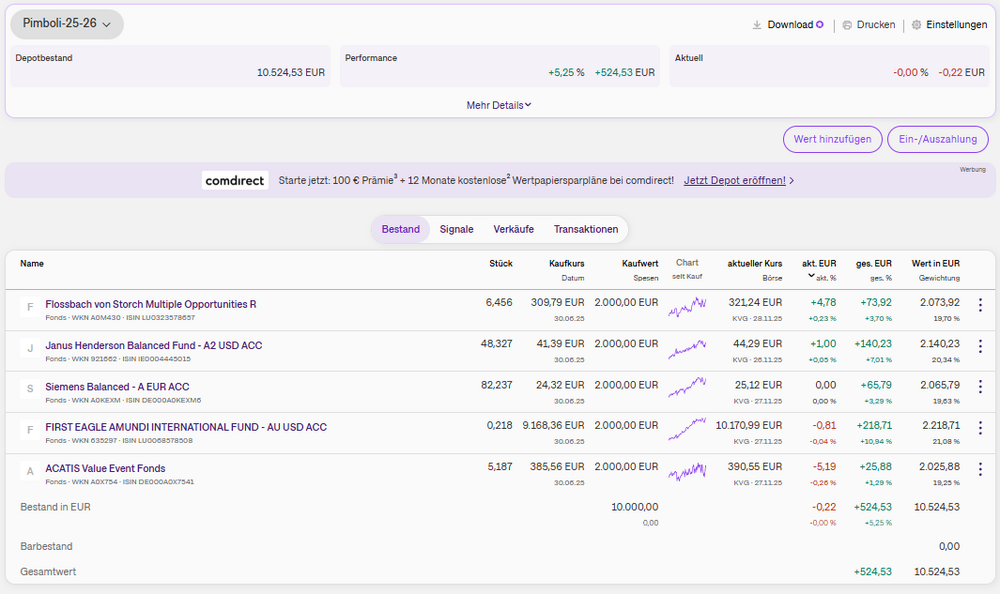Sort by akt. EUR column arrow

click(811, 277)
